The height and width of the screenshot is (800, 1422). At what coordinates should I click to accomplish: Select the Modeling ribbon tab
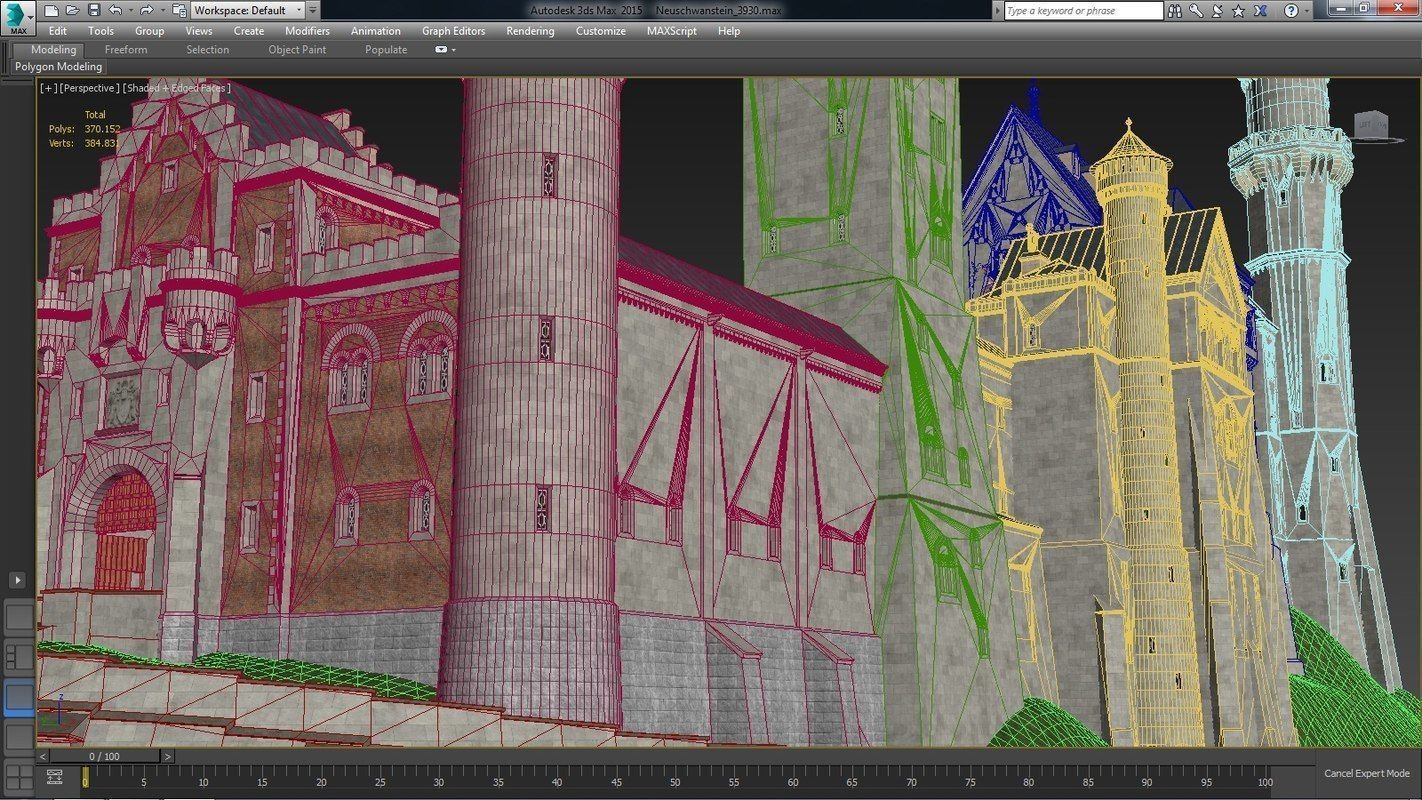point(53,49)
